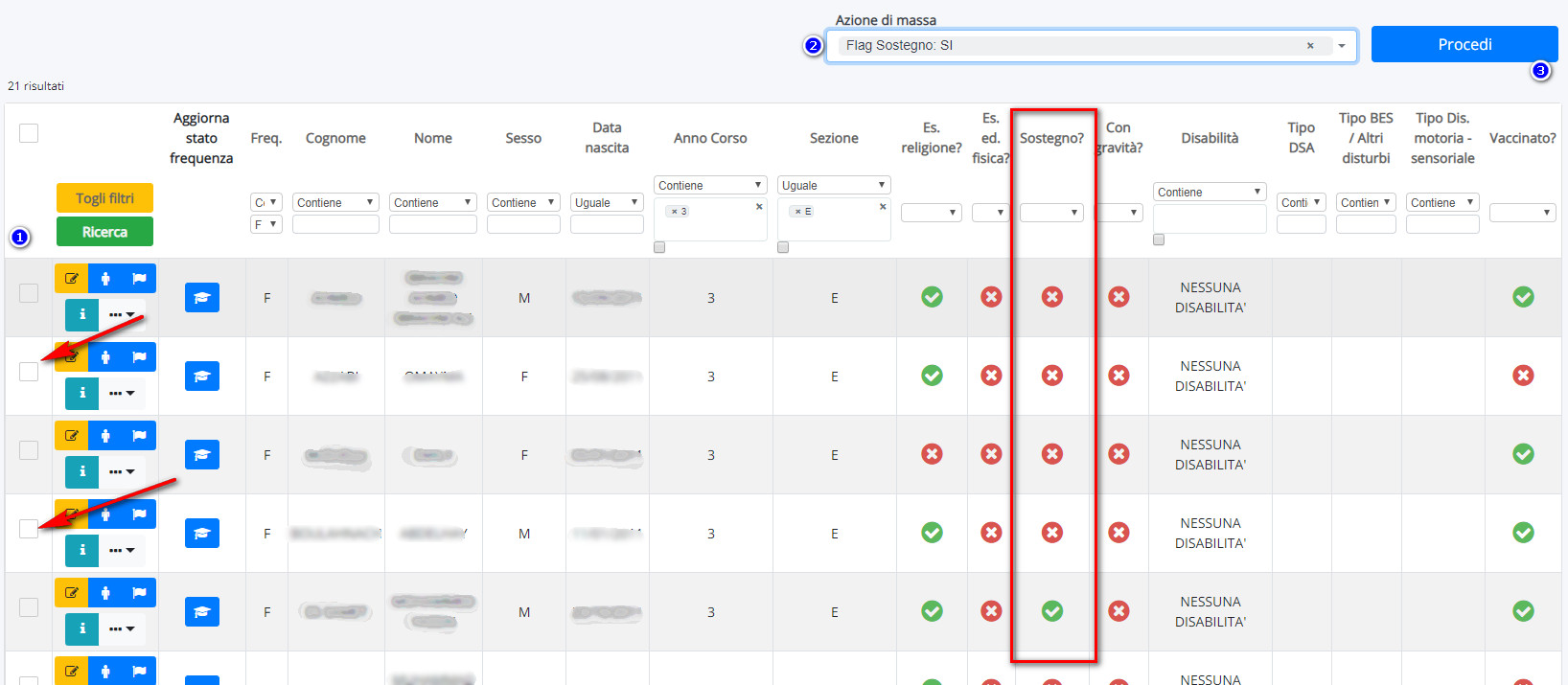Clear the 'Flag Sostegno: SI' selection
This screenshot has height=685, width=1568.
(1310, 46)
